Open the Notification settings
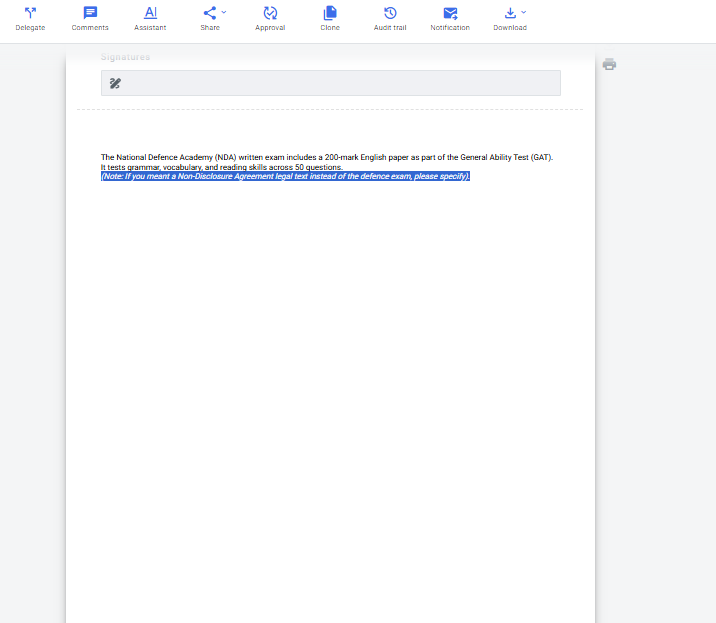 coord(450,18)
